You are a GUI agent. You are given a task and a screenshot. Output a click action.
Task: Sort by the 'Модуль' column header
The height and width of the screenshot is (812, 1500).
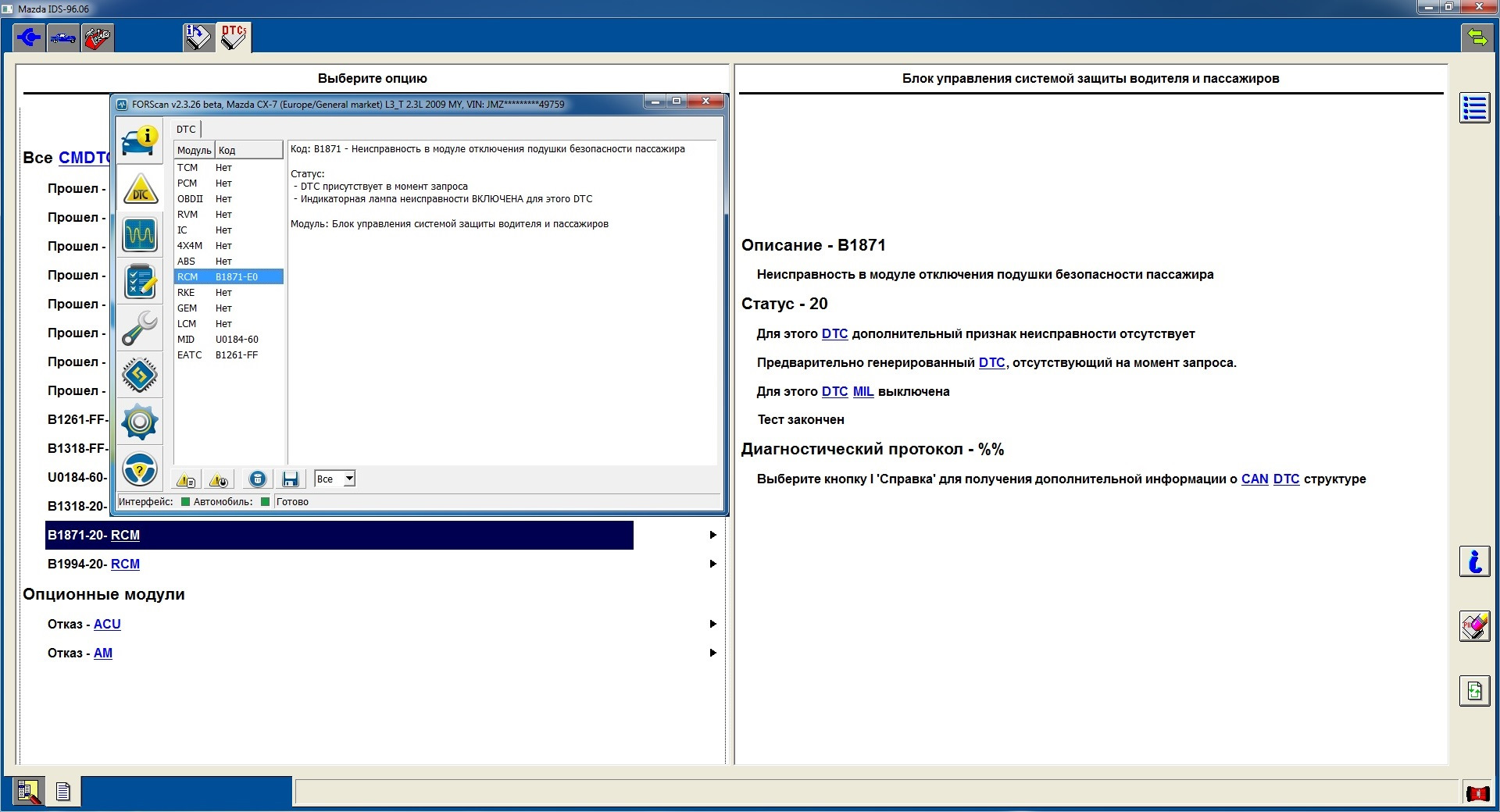(x=194, y=150)
